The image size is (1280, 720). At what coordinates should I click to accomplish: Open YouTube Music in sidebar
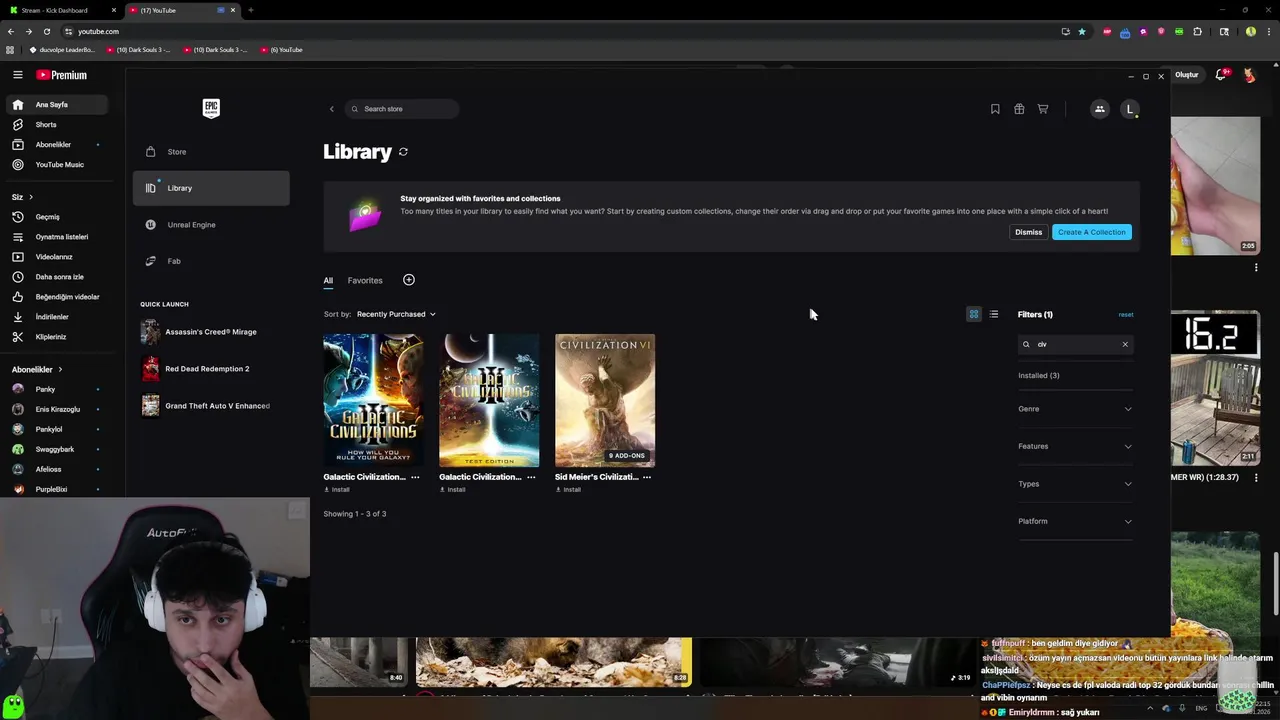coord(57,165)
